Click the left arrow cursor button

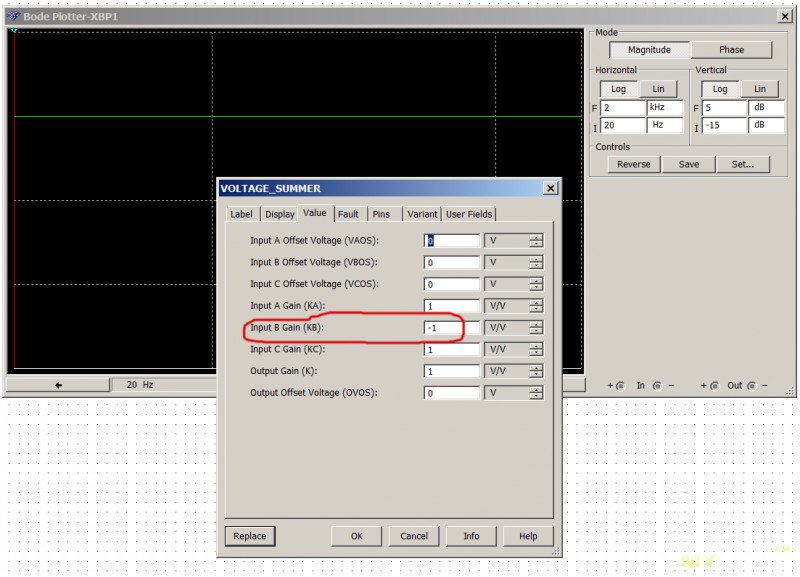click(58, 384)
